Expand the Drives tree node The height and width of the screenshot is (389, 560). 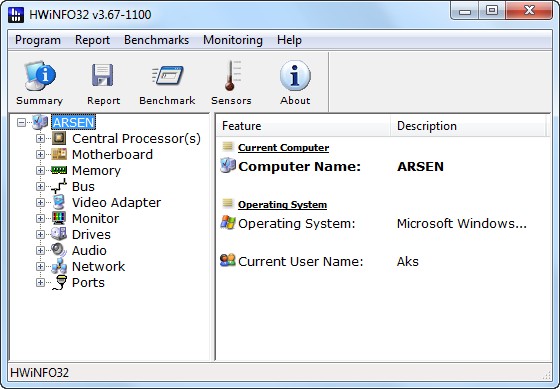pos(40,235)
